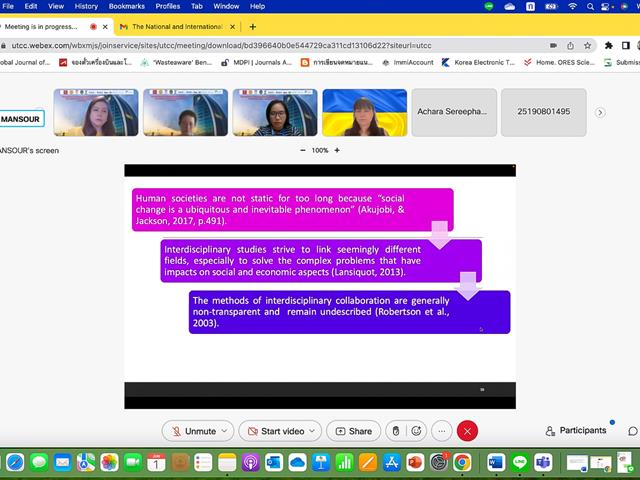Click the raise hand icon
640x480 pixels.
coord(396,431)
